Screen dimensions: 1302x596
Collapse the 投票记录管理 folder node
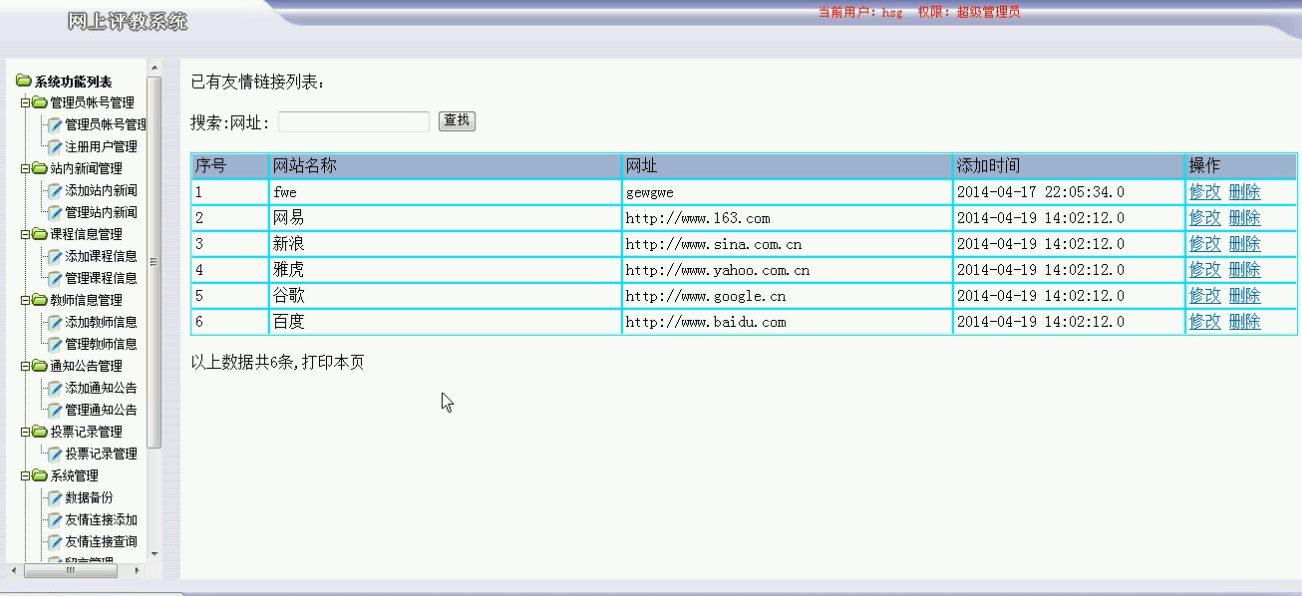25,432
